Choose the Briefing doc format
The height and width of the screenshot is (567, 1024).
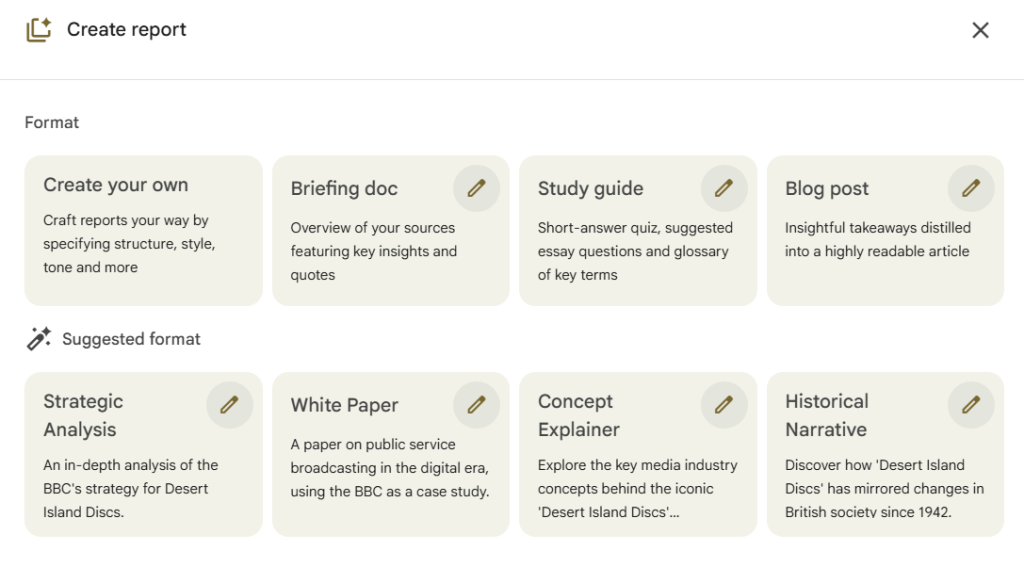[344, 189]
